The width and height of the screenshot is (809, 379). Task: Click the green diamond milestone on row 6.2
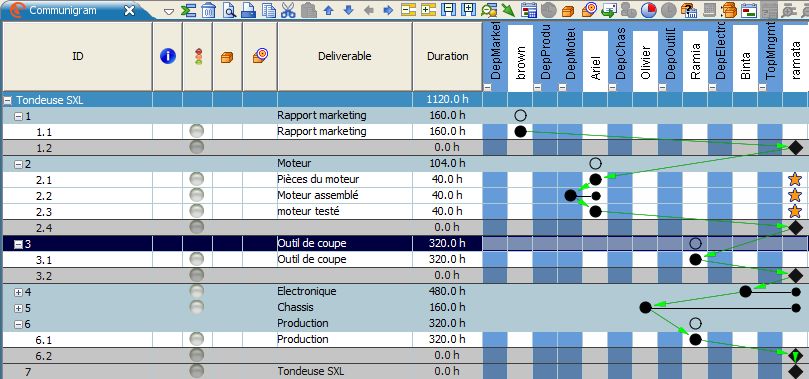(x=795, y=356)
